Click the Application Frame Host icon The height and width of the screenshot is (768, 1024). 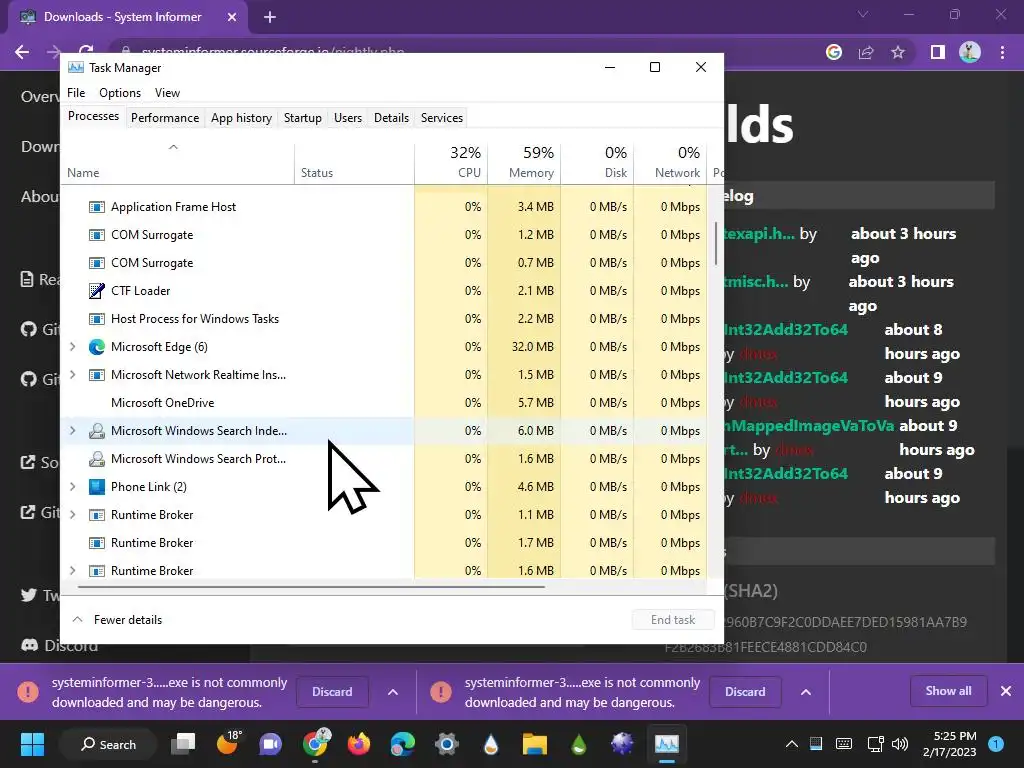pyautogui.click(x=97, y=207)
